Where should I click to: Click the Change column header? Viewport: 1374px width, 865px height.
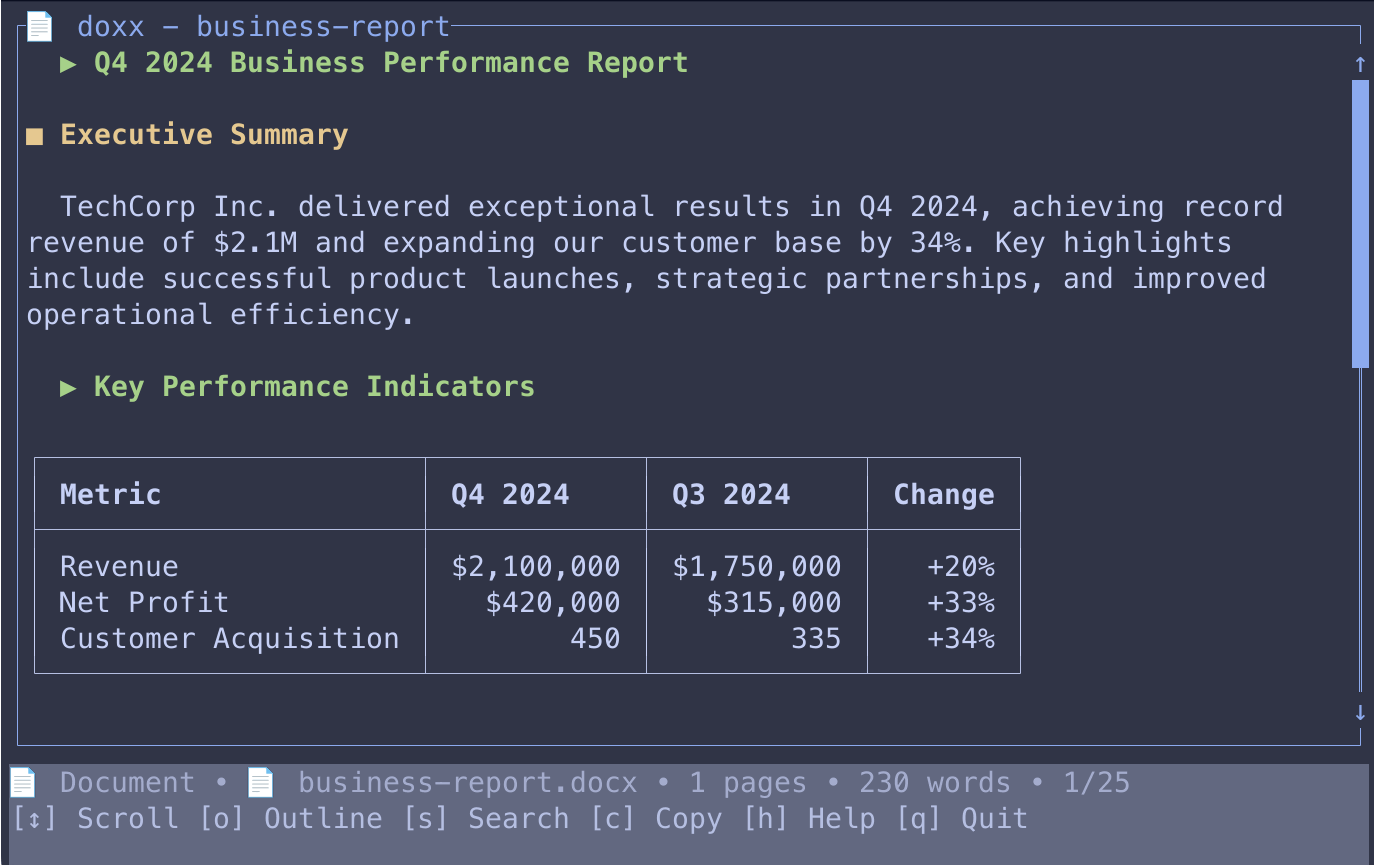click(944, 495)
